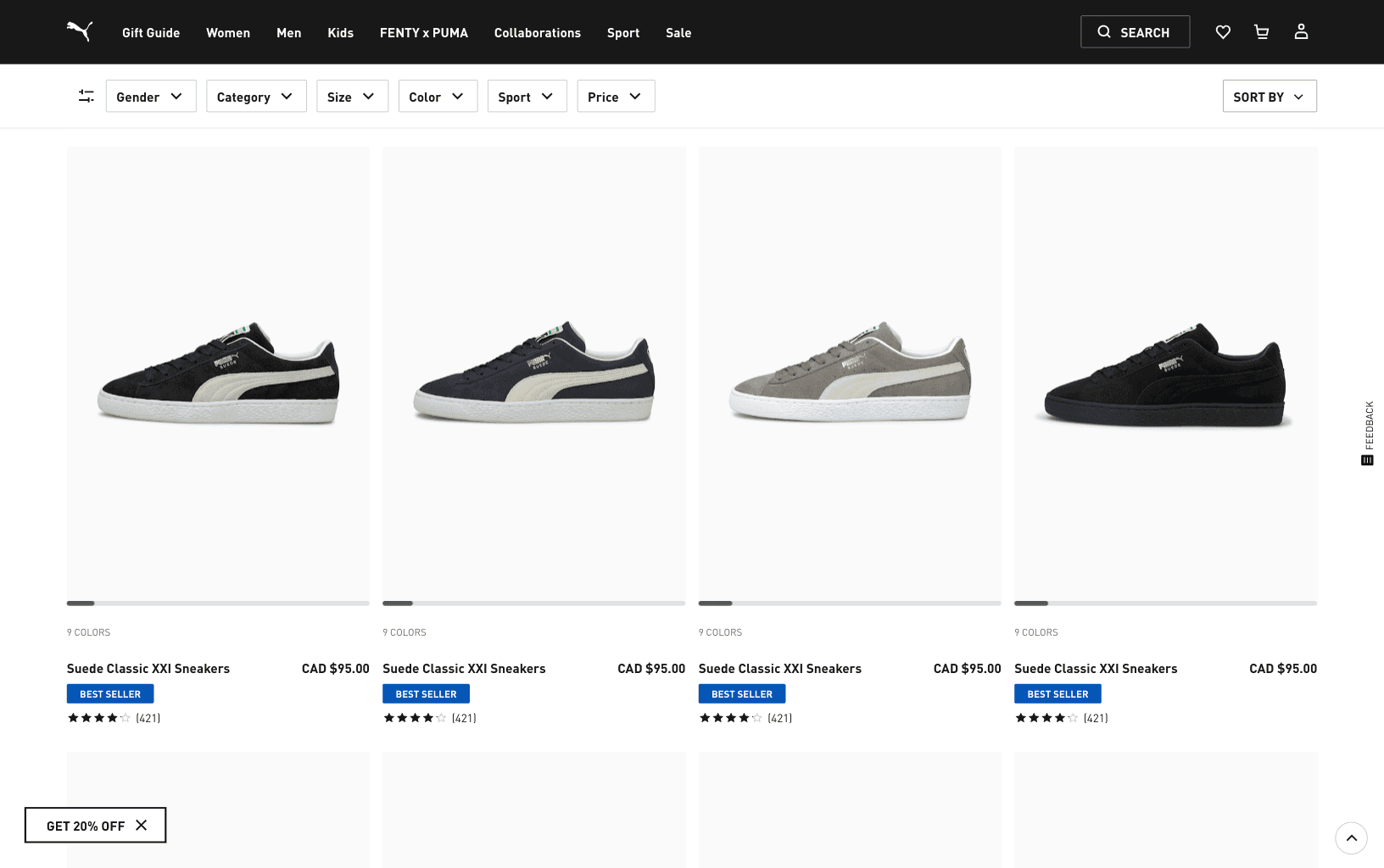Expand the Price filter dropdown
1384x868 pixels.
click(616, 97)
